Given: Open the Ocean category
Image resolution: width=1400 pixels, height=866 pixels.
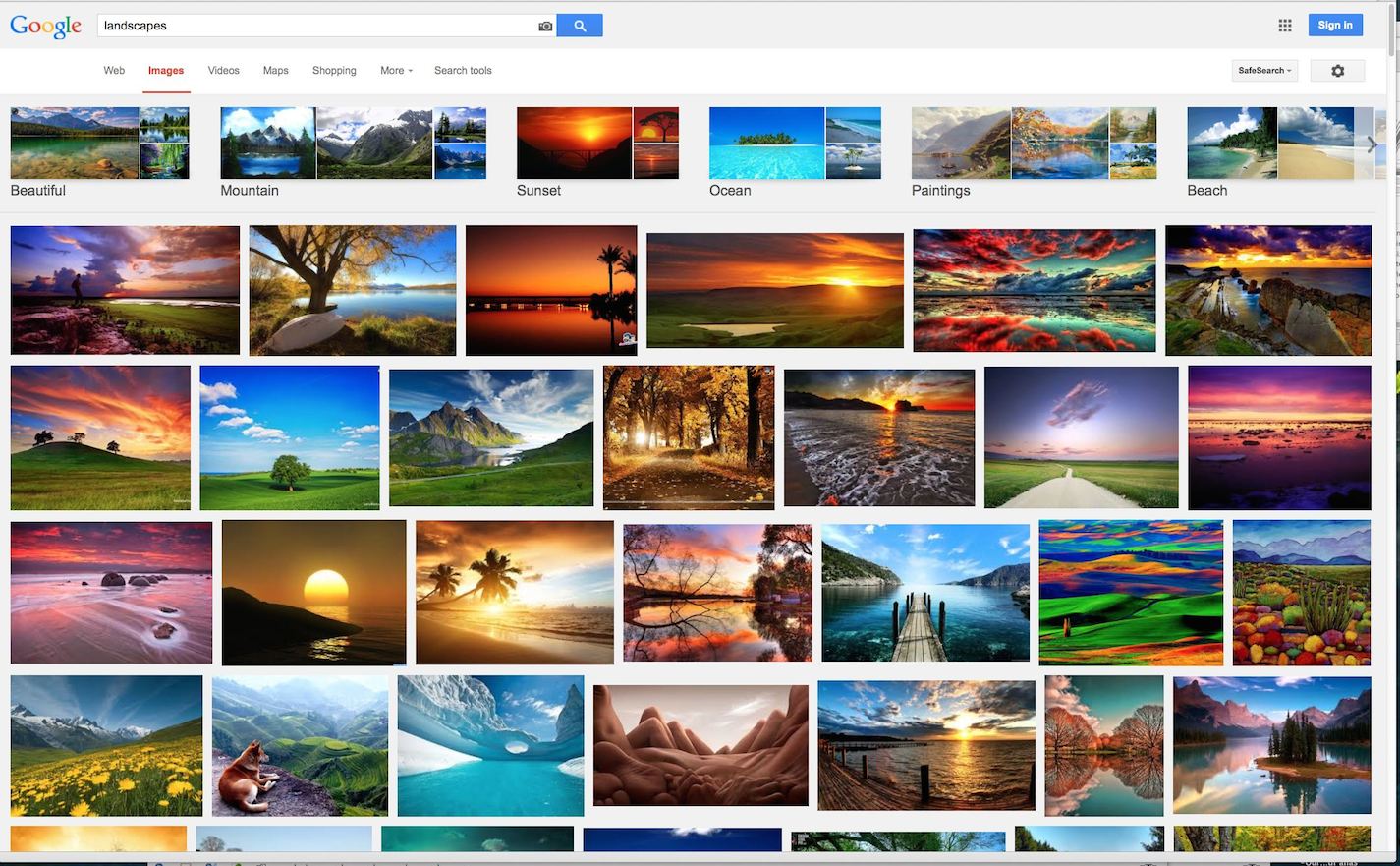Looking at the screenshot, I should tap(795, 152).
